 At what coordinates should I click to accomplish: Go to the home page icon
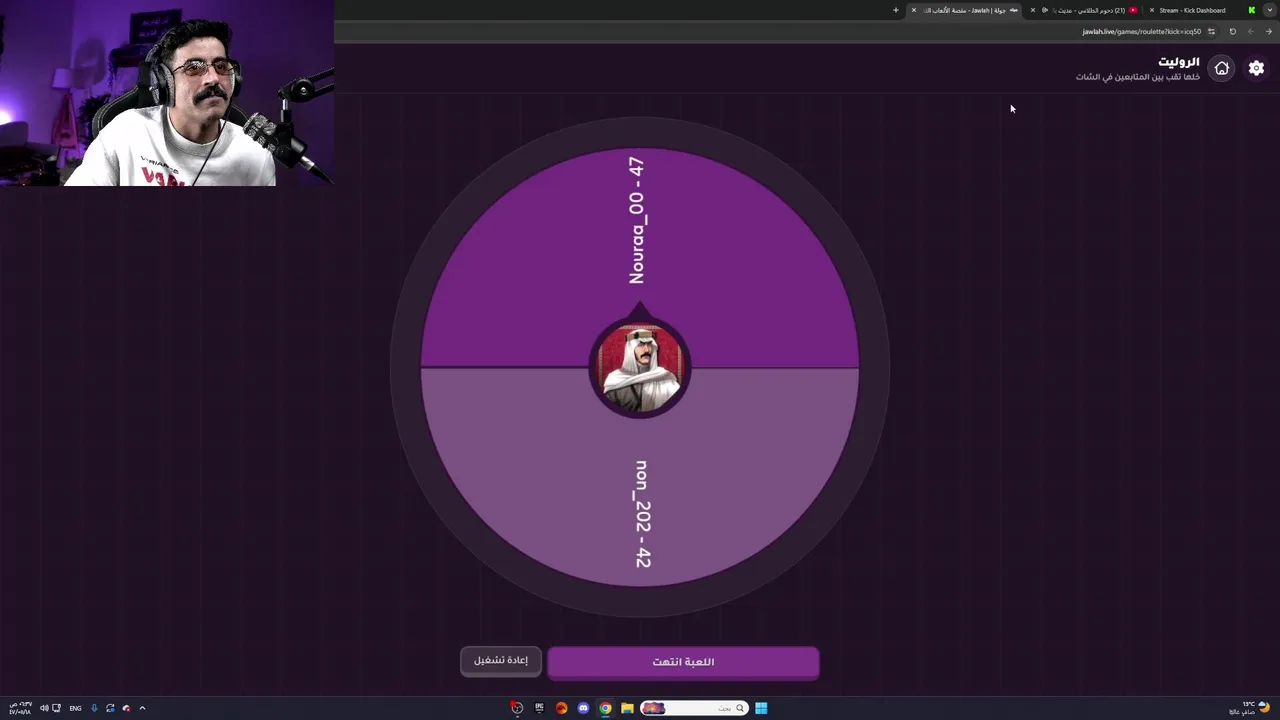pos(1221,68)
